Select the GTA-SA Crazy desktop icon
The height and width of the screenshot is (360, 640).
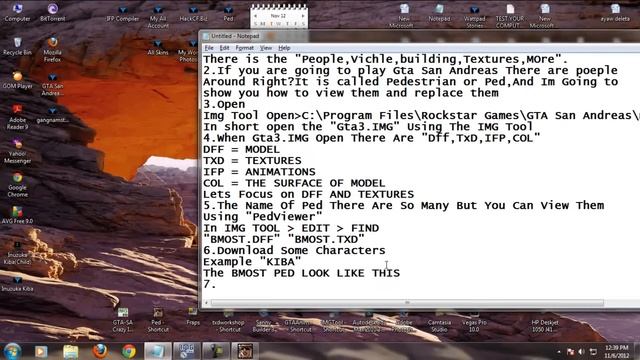(122, 320)
